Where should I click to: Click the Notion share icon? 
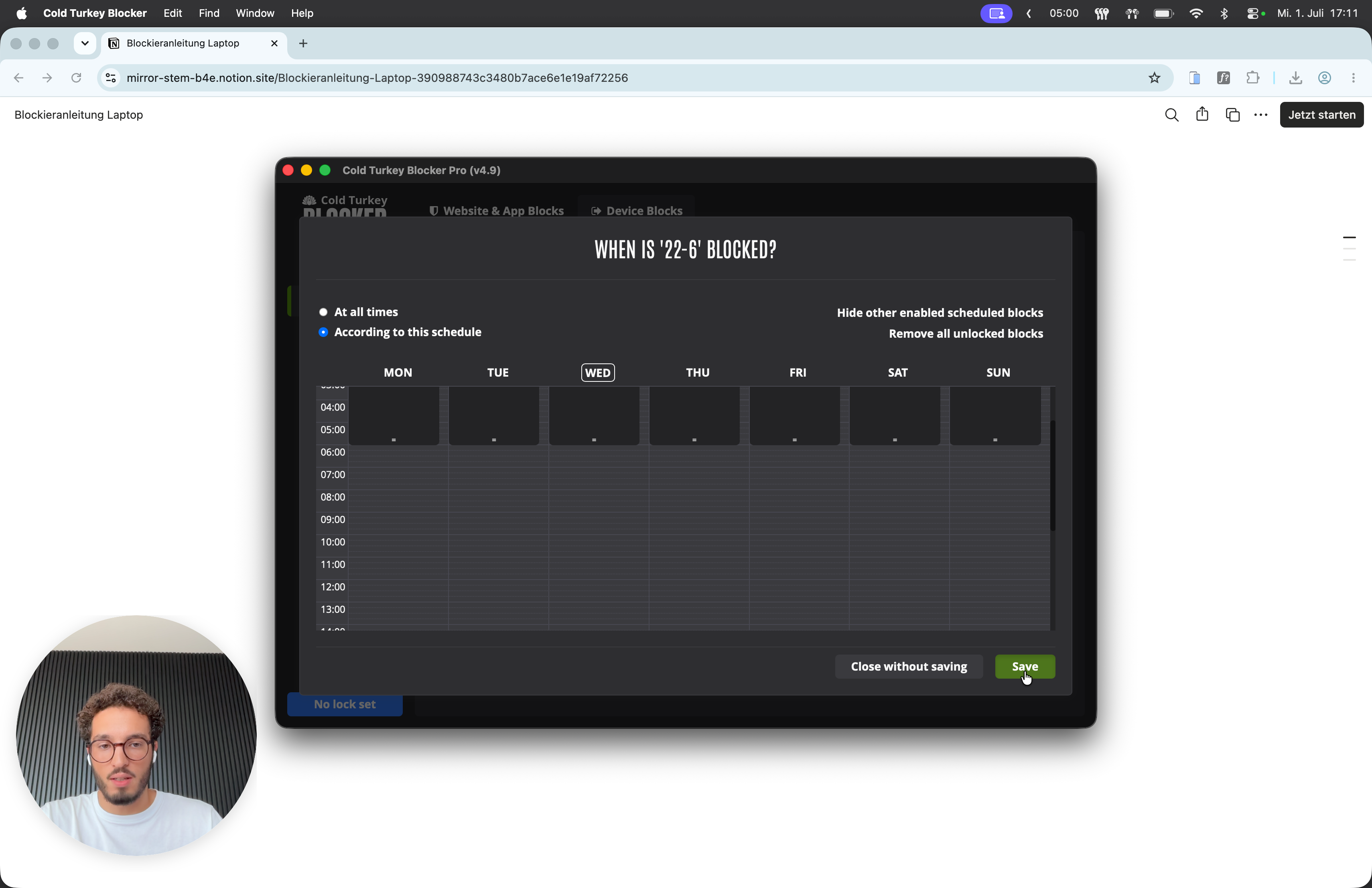[1202, 114]
